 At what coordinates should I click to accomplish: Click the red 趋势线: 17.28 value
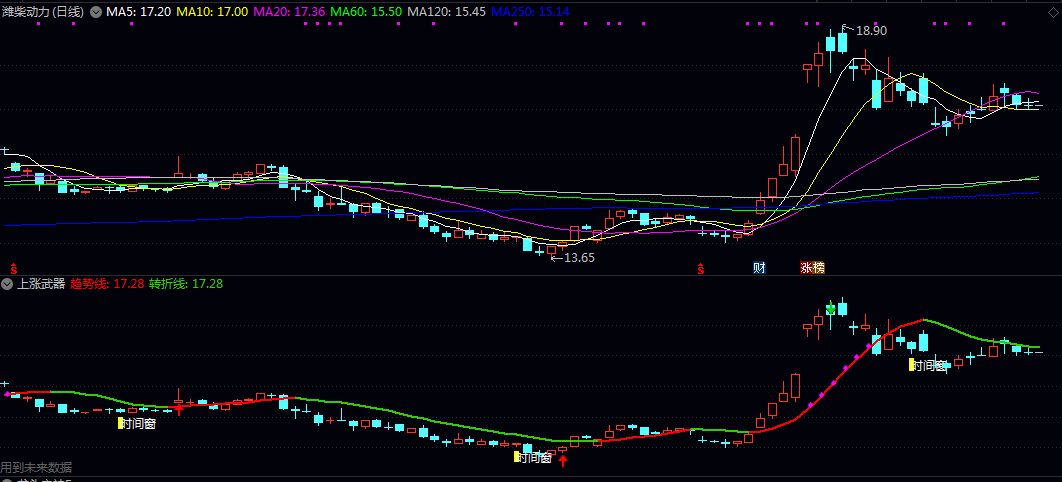coord(107,284)
